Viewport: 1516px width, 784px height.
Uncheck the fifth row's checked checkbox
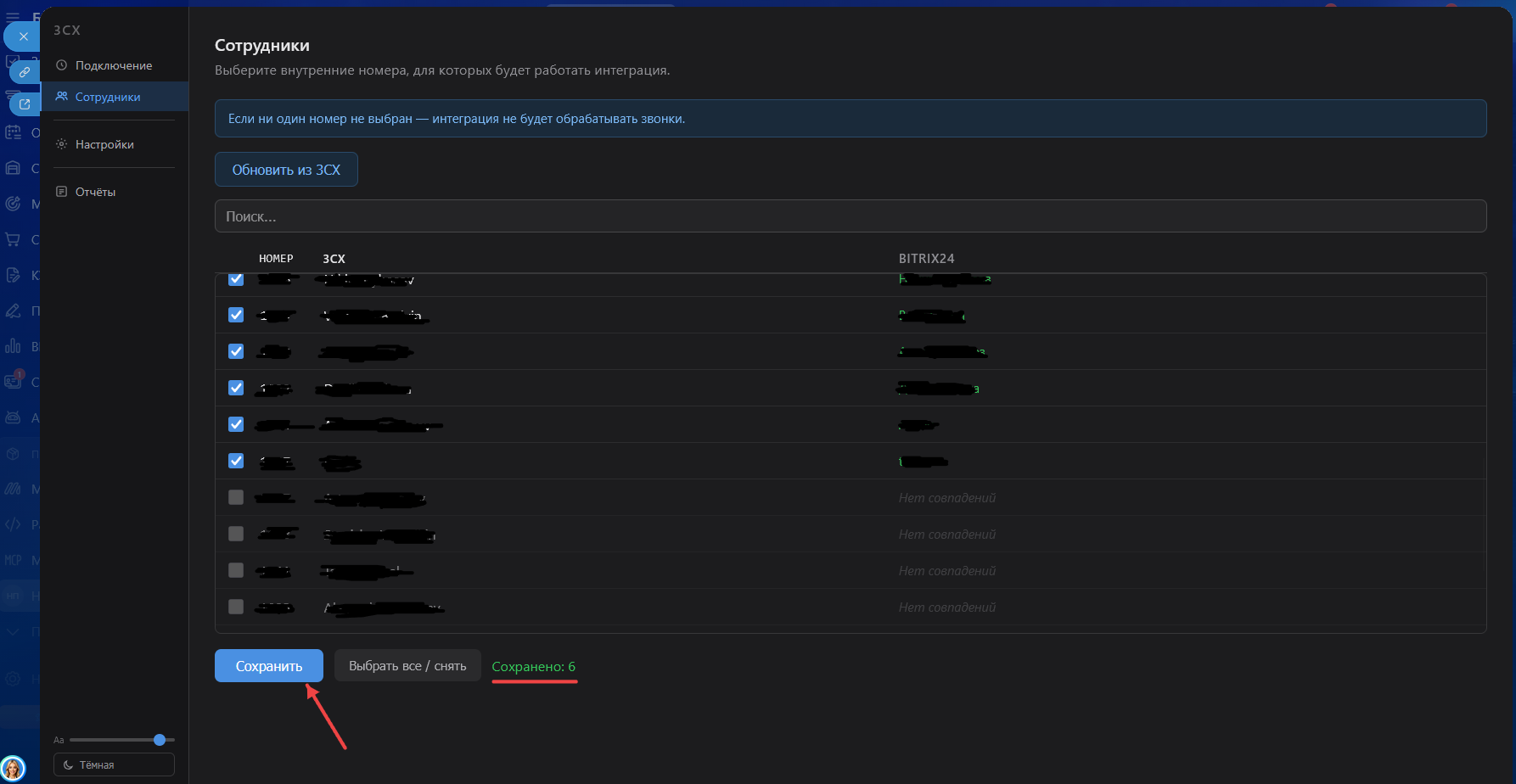point(236,424)
